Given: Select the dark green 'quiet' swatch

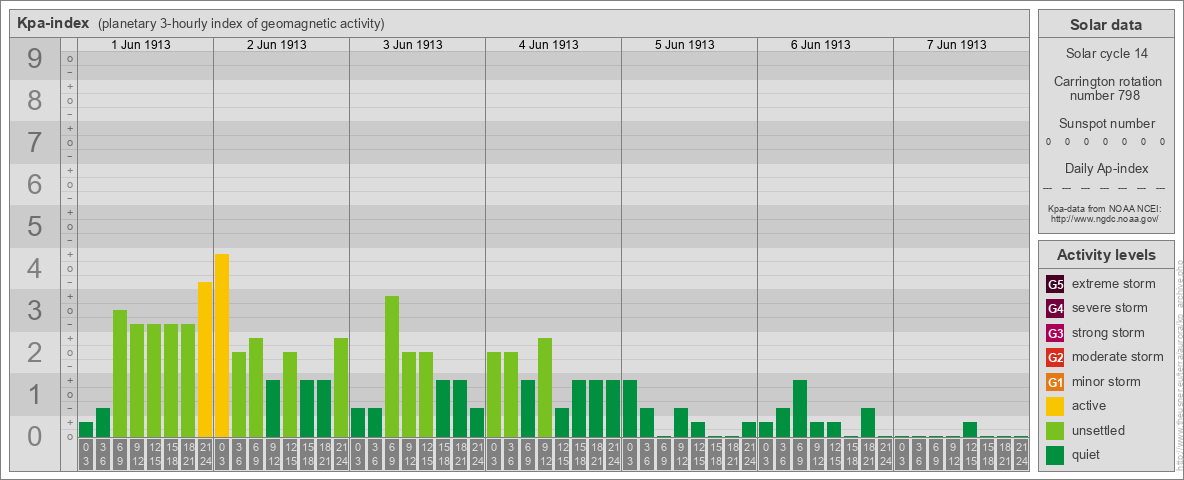Looking at the screenshot, I should point(1055,455).
